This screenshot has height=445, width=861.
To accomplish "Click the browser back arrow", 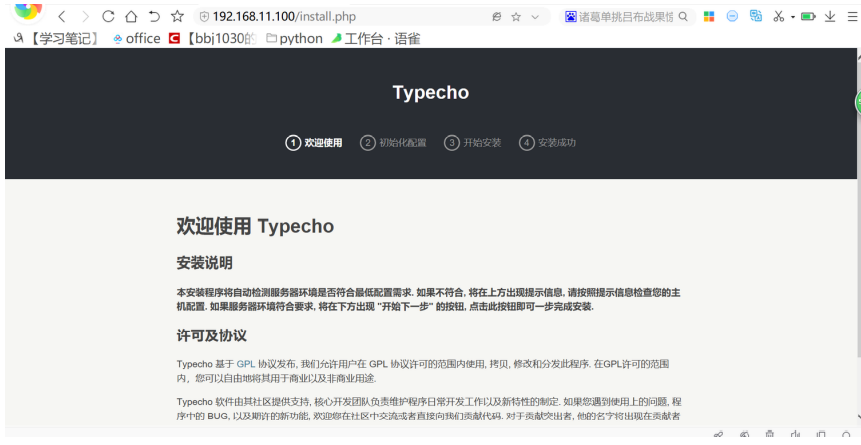I will 62,17.
